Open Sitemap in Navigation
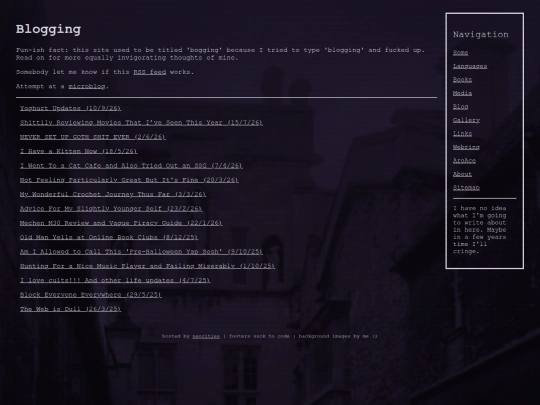The image size is (540, 405). click(466, 188)
